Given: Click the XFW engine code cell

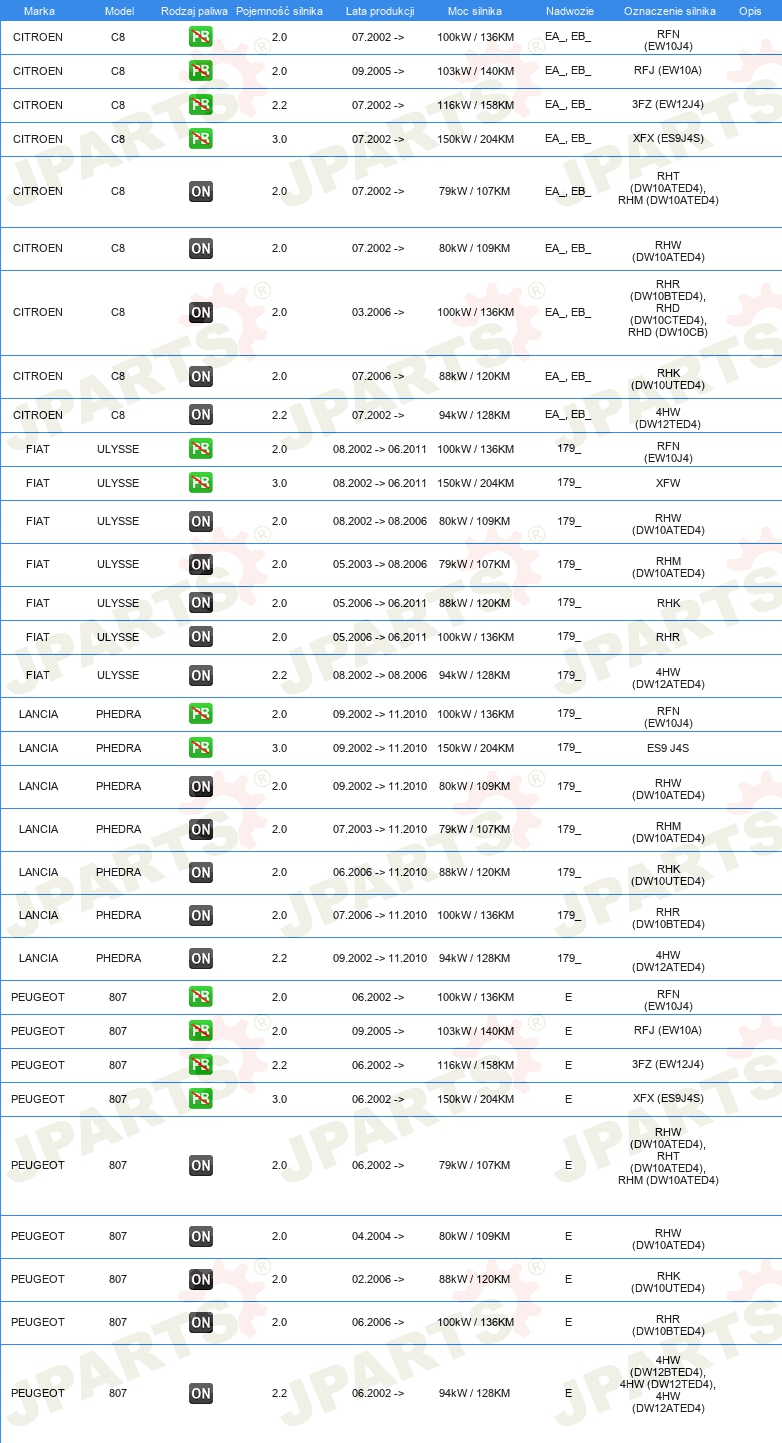Looking at the screenshot, I should click(668, 484).
